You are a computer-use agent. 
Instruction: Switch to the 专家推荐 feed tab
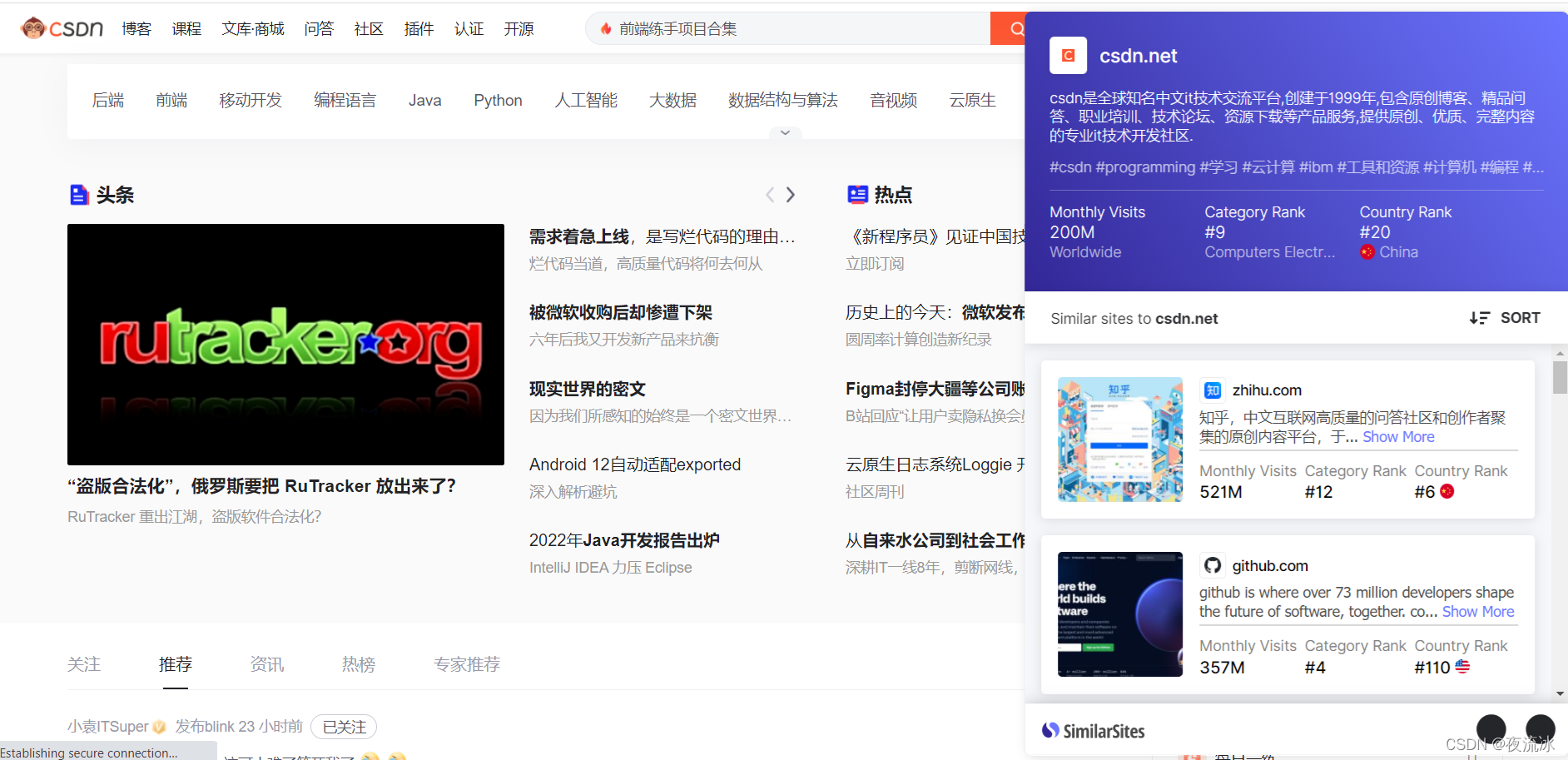pyautogui.click(x=467, y=664)
